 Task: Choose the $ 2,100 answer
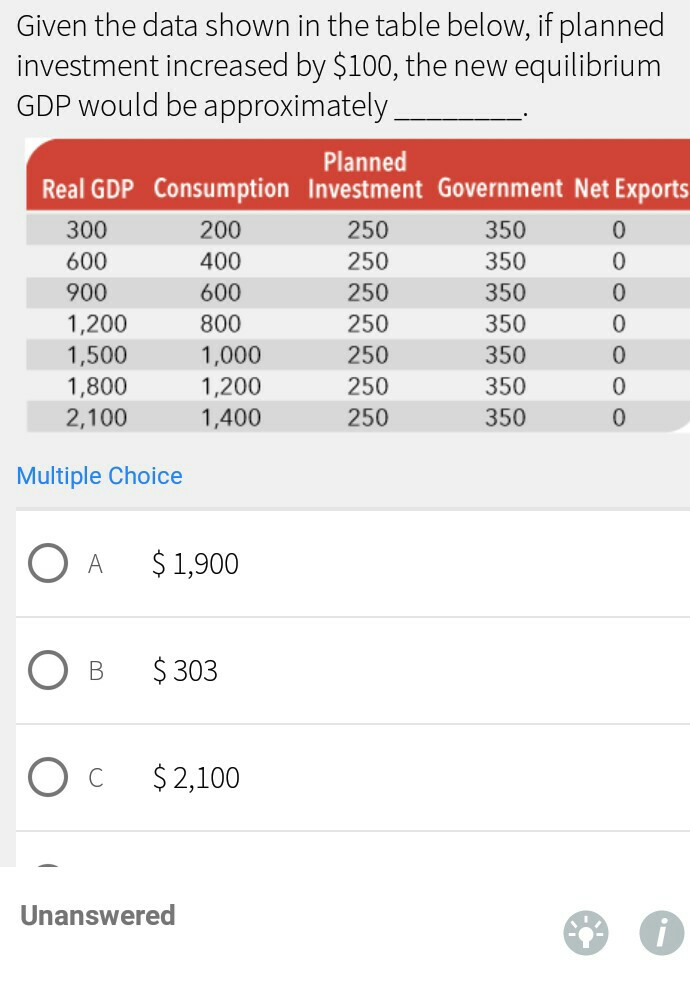[196, 777]
